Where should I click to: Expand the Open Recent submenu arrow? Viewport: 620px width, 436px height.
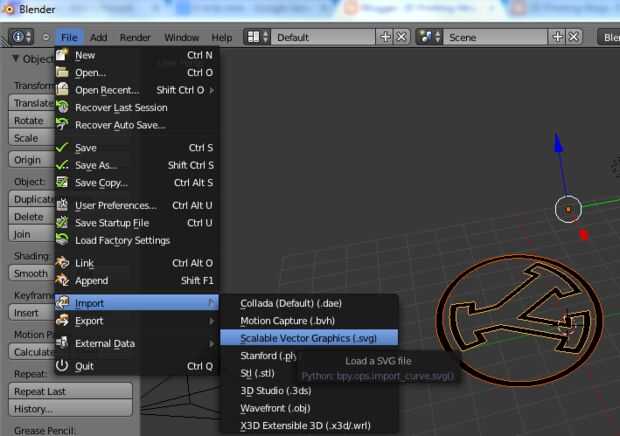212,90
